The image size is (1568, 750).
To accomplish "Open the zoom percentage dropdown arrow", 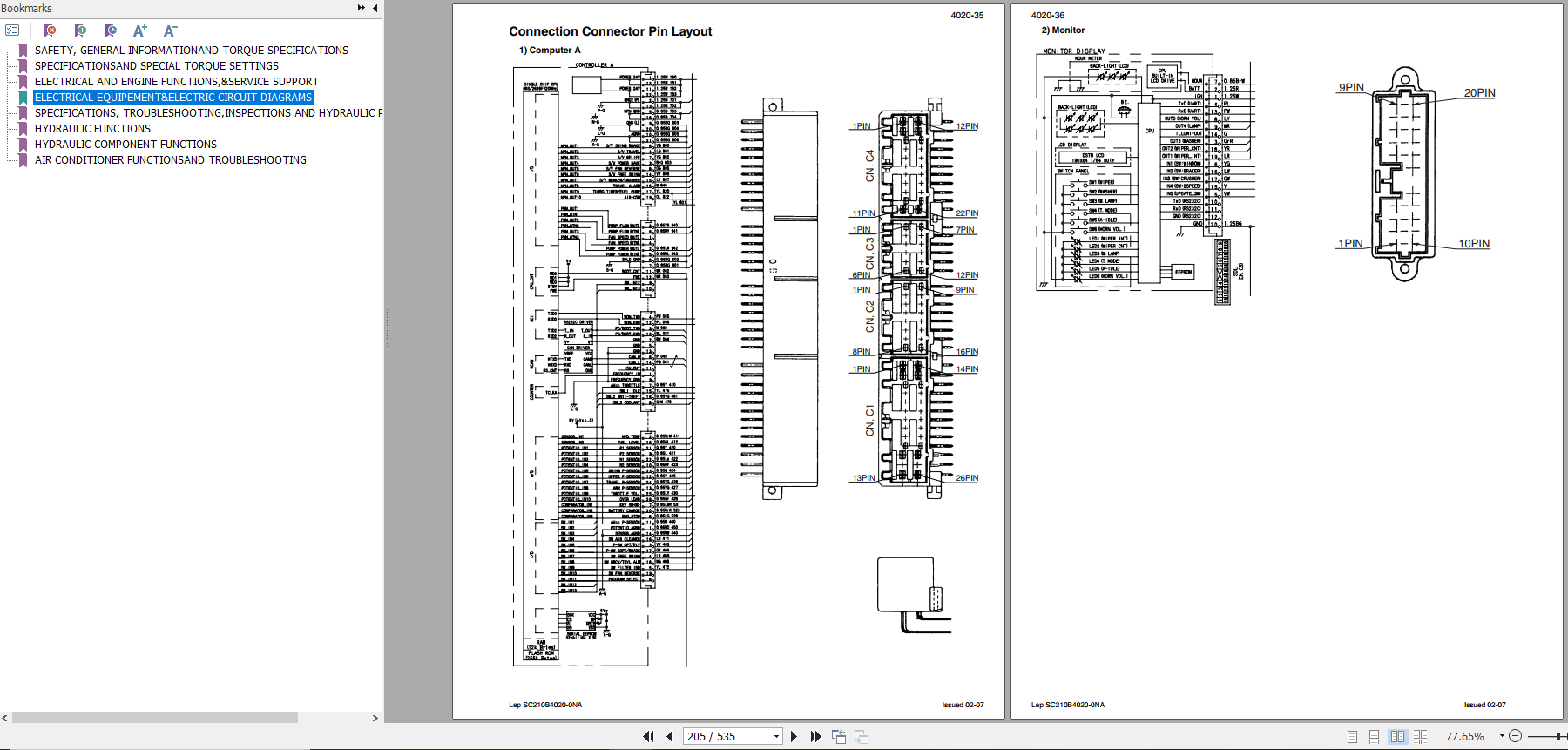I will 1502,736.
